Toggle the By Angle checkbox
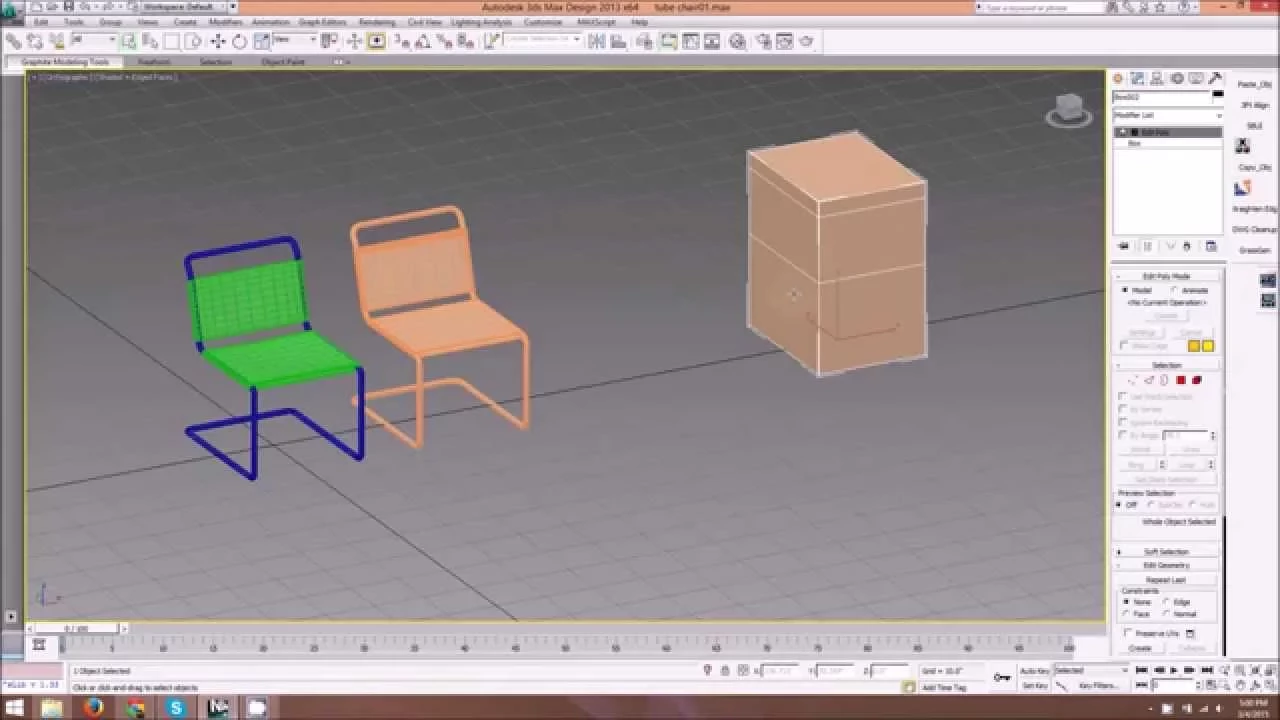This screenshot has height=720, width=1280. coord(1123,435)
